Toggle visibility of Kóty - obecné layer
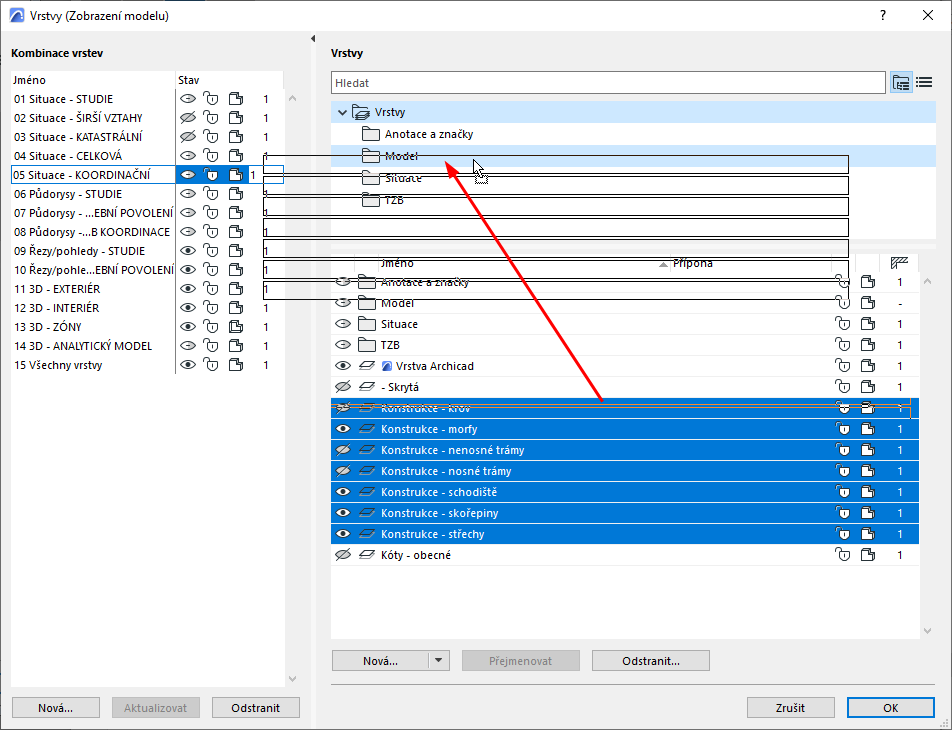 pos(343,554)
